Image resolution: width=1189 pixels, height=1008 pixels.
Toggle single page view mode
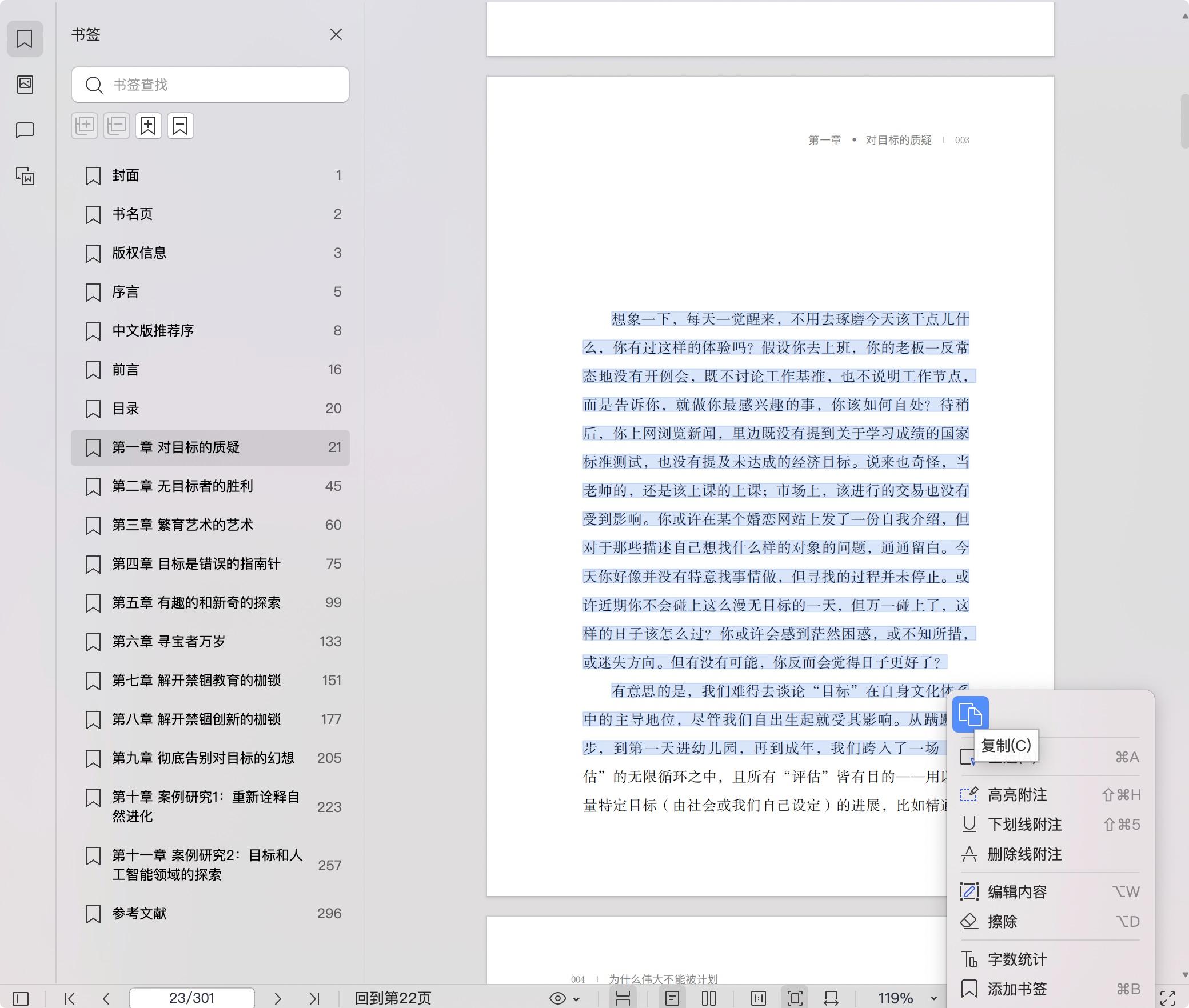(672, 998)
